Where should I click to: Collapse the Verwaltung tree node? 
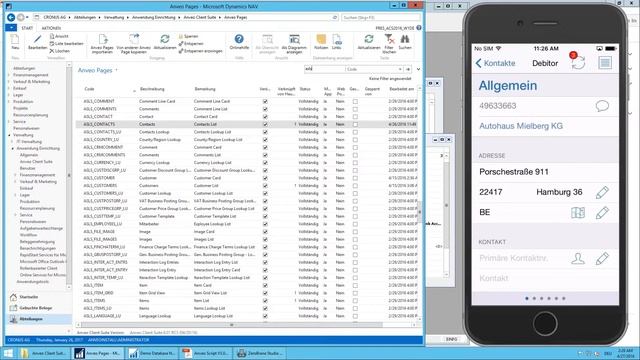9,135
